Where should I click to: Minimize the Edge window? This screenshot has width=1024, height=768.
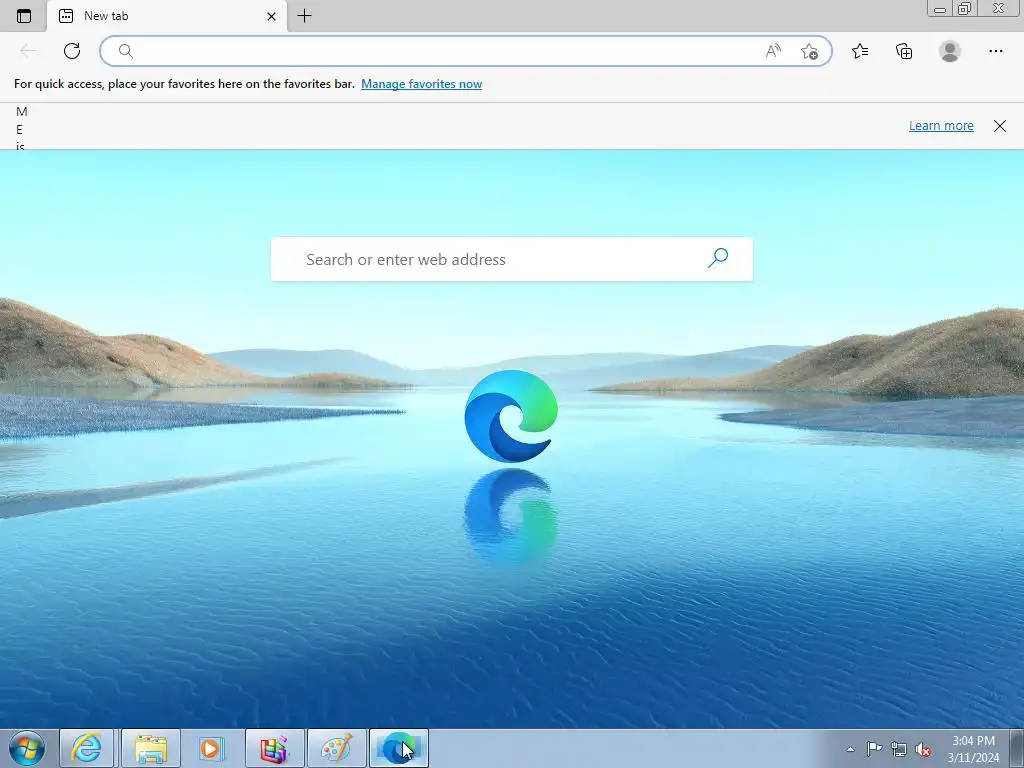[940, 9]
